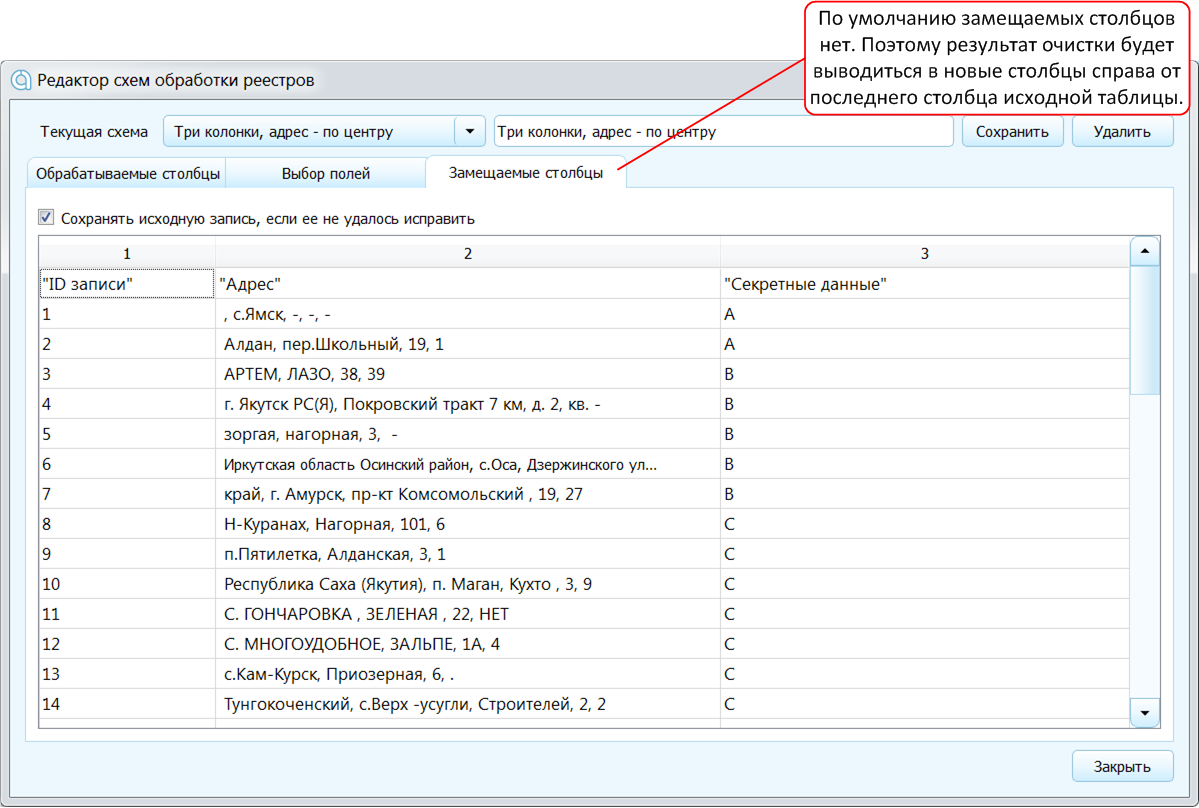
Task: Click the "ID записи" cell
Action: pyautogui.click(x=127, y=284)
